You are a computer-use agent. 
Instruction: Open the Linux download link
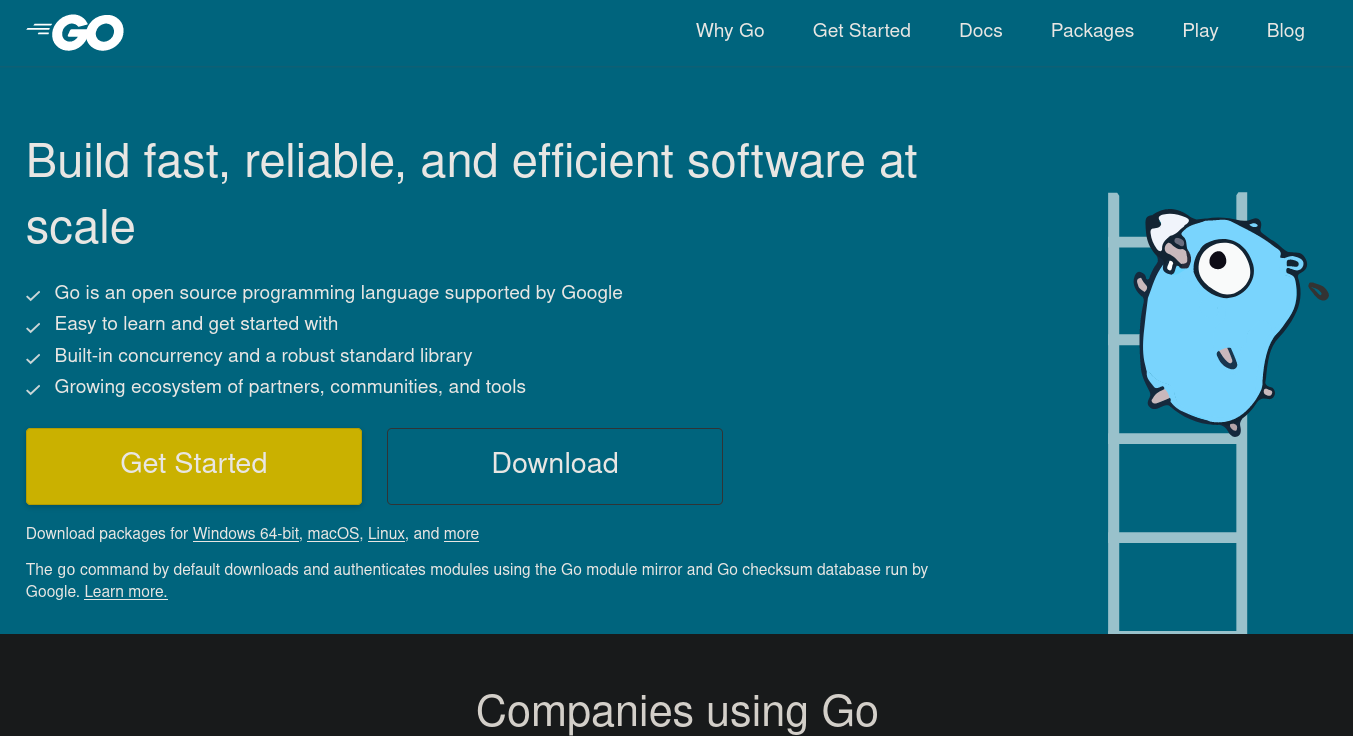386,534
